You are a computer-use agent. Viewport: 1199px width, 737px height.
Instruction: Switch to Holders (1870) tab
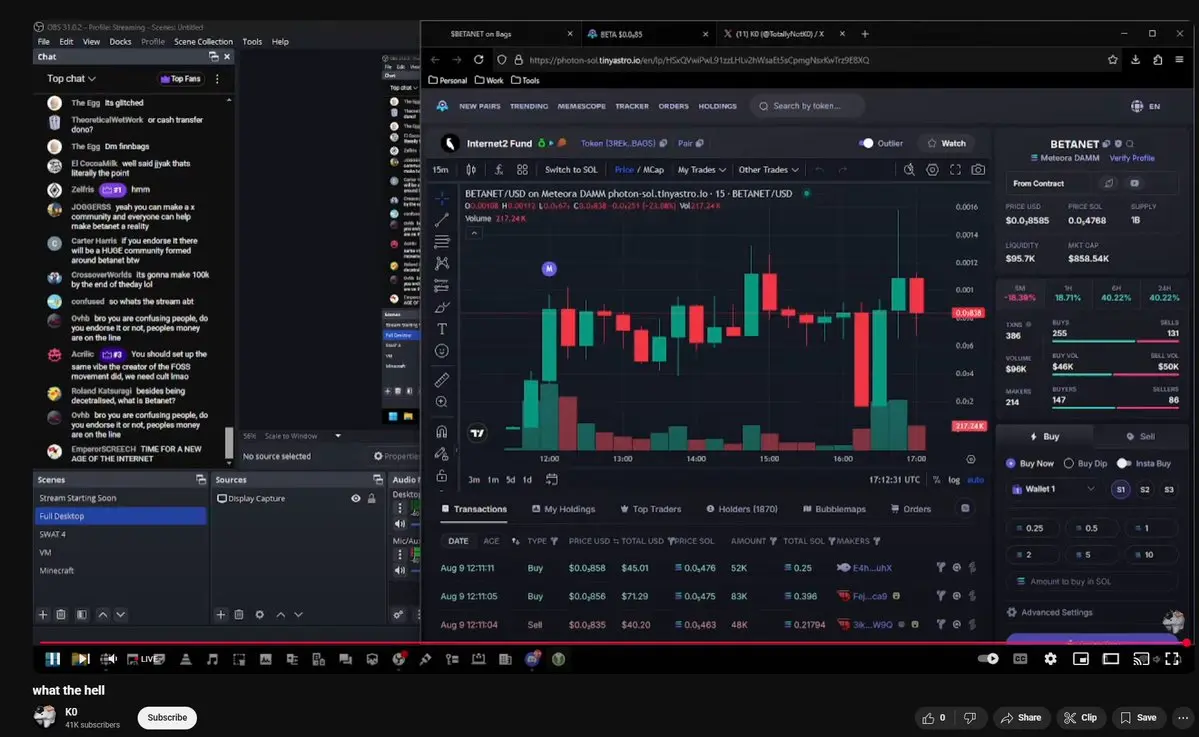pyautogui.click(x=742, y=509)
